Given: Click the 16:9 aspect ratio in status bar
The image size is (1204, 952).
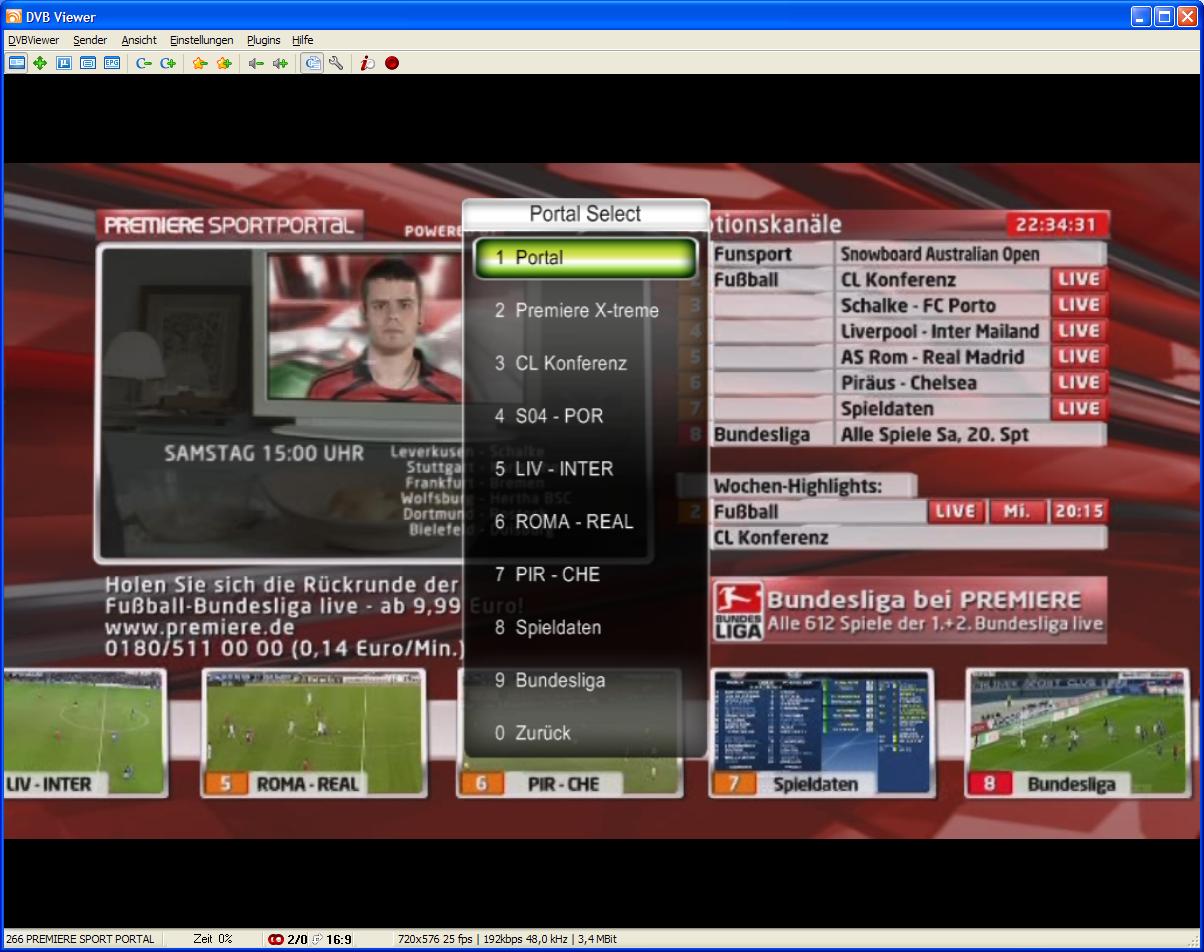Looking at the screenshot, I should coord(339,939).
